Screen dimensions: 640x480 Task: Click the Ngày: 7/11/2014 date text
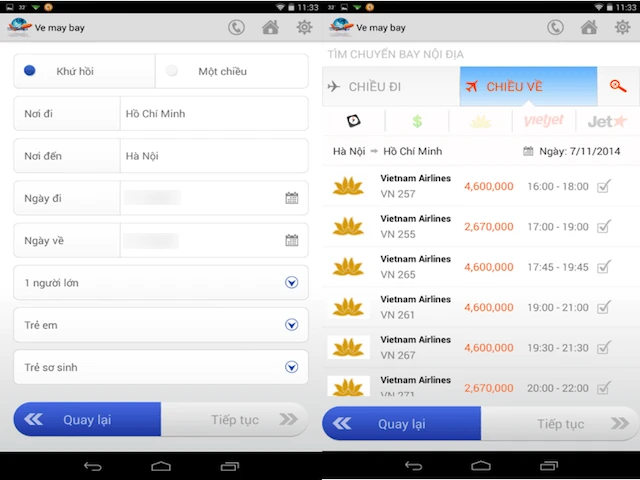[580, 151]
